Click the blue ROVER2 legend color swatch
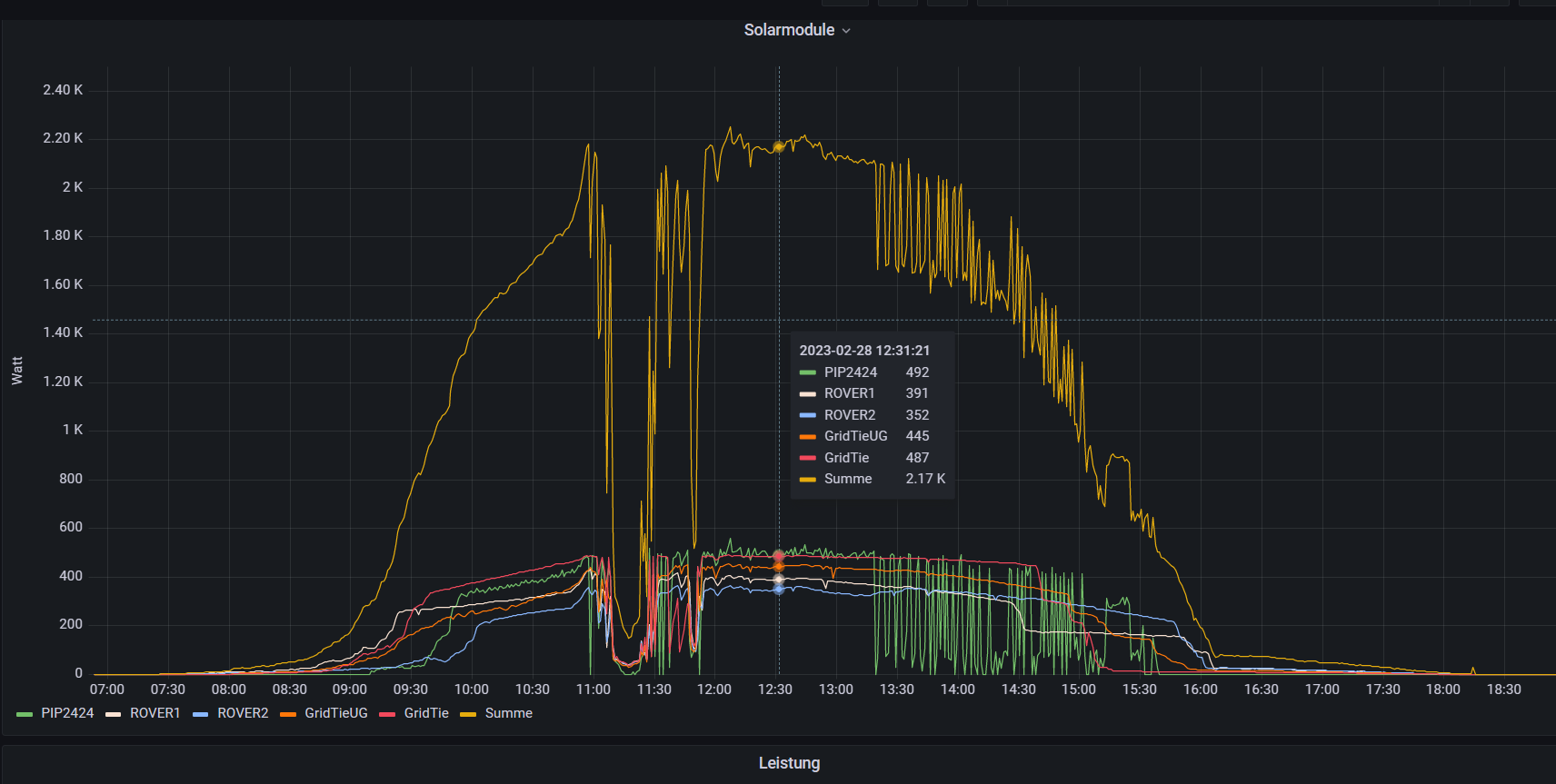This screenshot has height=784, width=1556. 200,714
